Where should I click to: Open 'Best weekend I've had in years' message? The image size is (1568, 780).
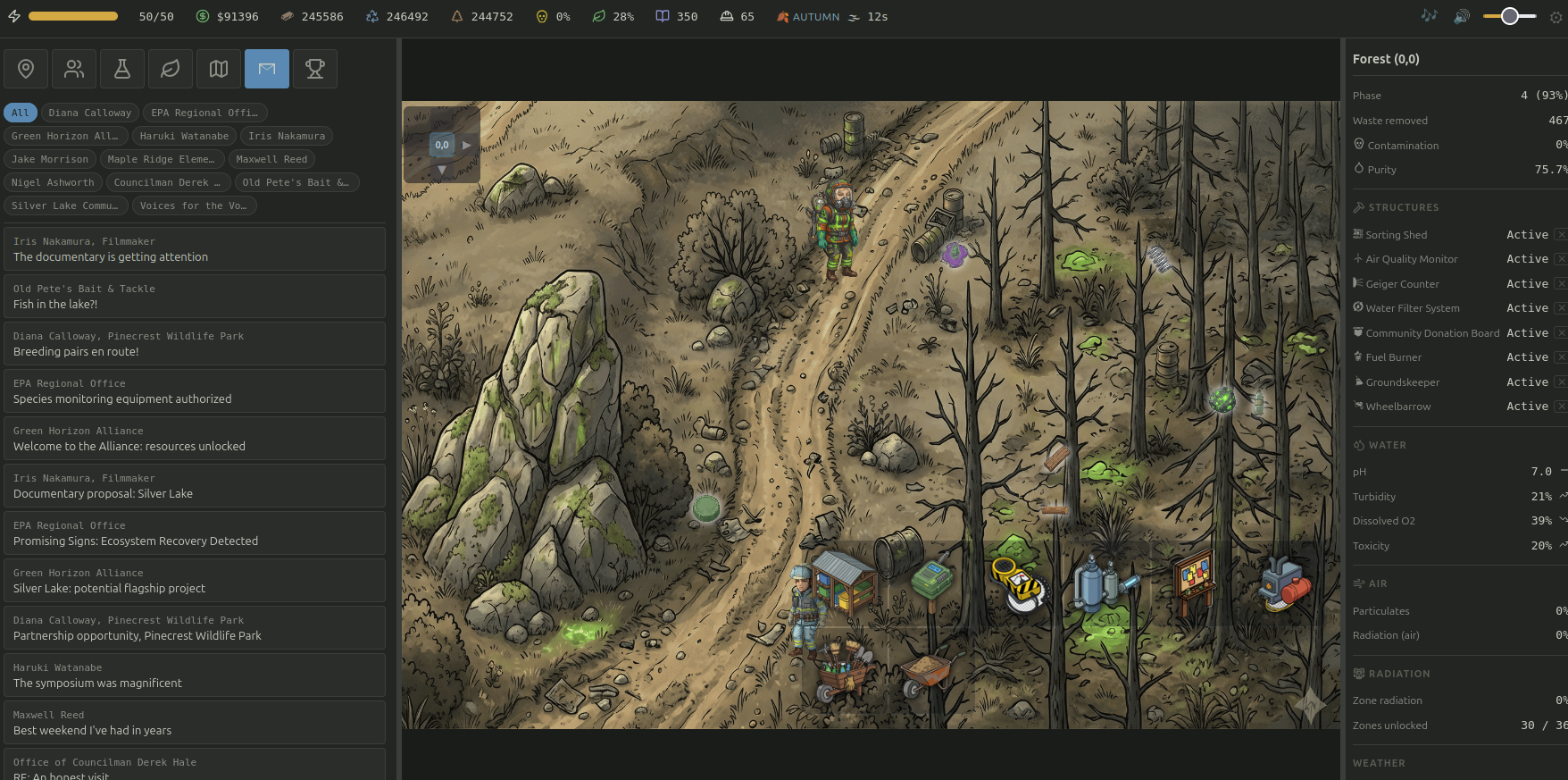(x=195, y=723)
